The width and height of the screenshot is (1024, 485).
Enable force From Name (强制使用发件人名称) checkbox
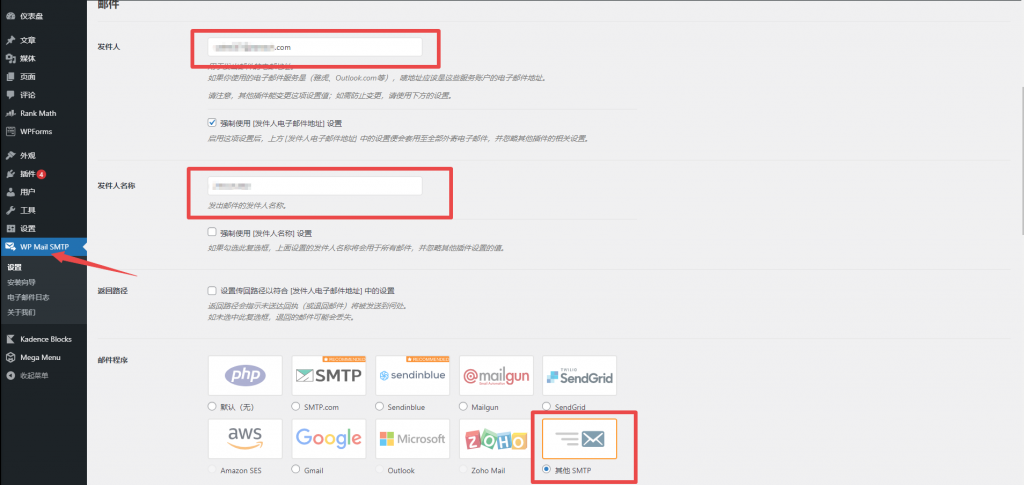click(x=212, y=232)
